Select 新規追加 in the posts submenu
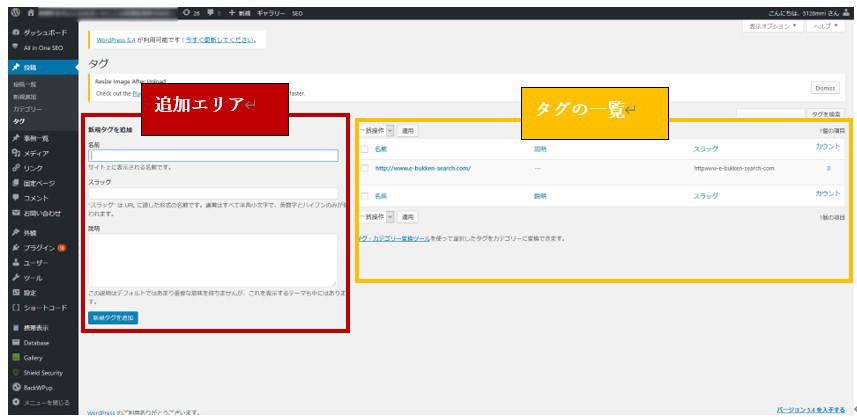857x417 pixels. [26, 96]
